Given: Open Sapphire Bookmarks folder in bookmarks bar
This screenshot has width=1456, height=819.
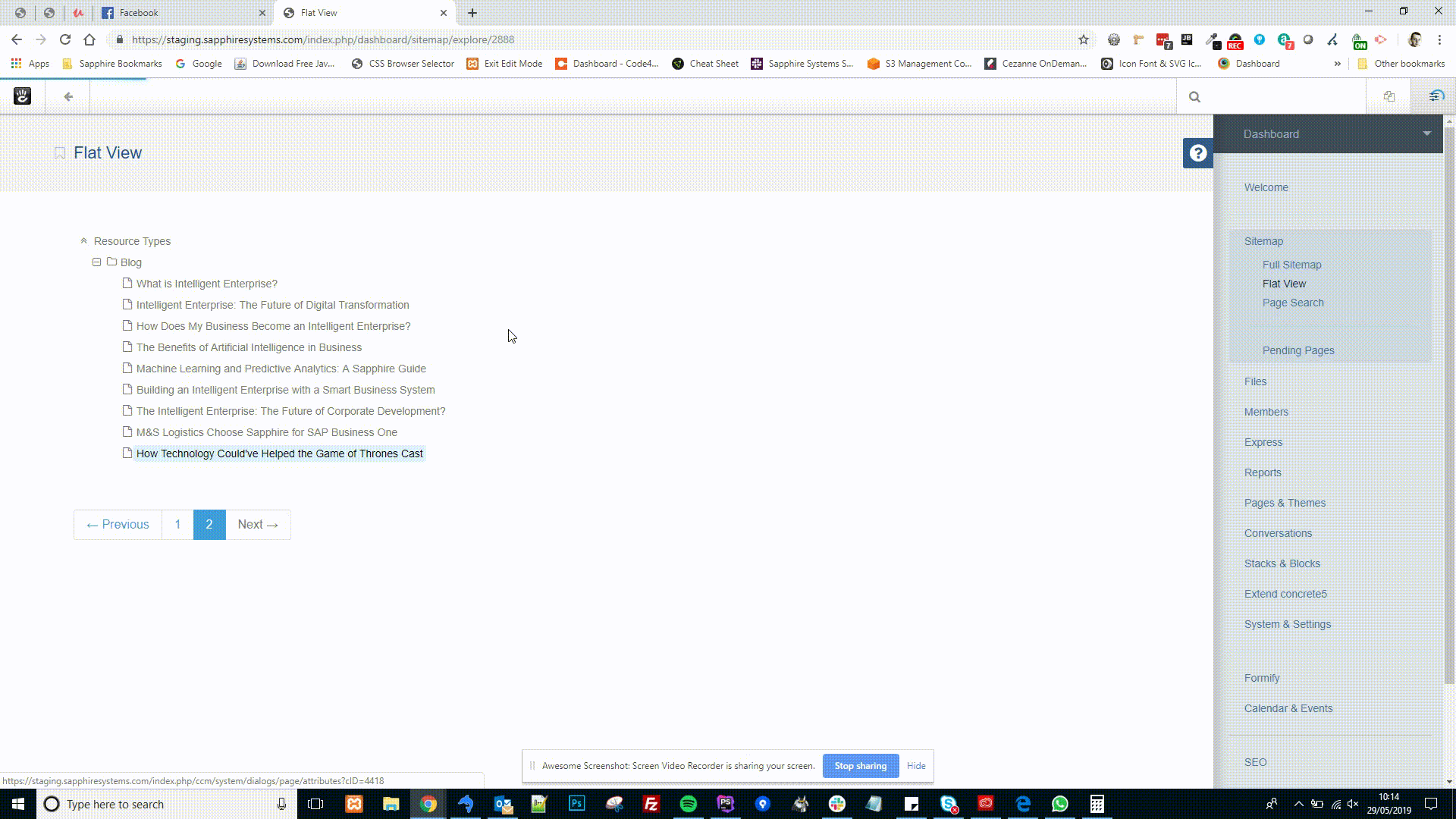Looking at the screenshot, I should 112,64.
